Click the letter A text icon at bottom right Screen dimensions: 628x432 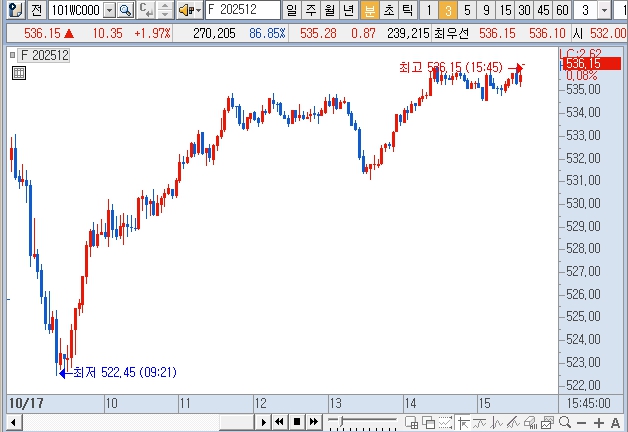click(x=615, y=422)
